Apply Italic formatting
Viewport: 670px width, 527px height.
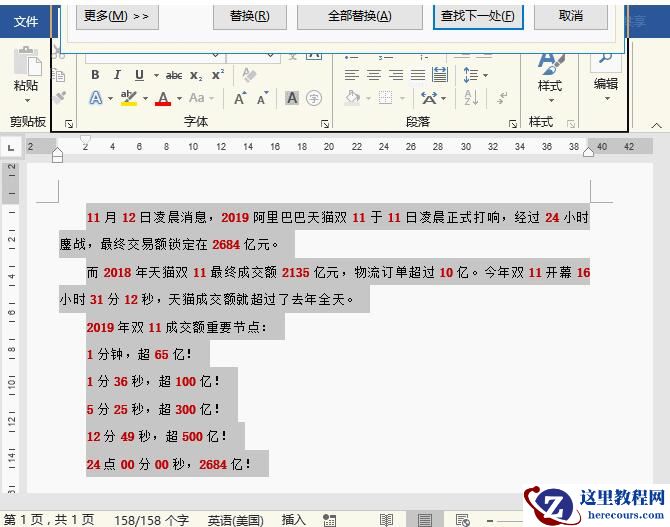click(117, 75)
